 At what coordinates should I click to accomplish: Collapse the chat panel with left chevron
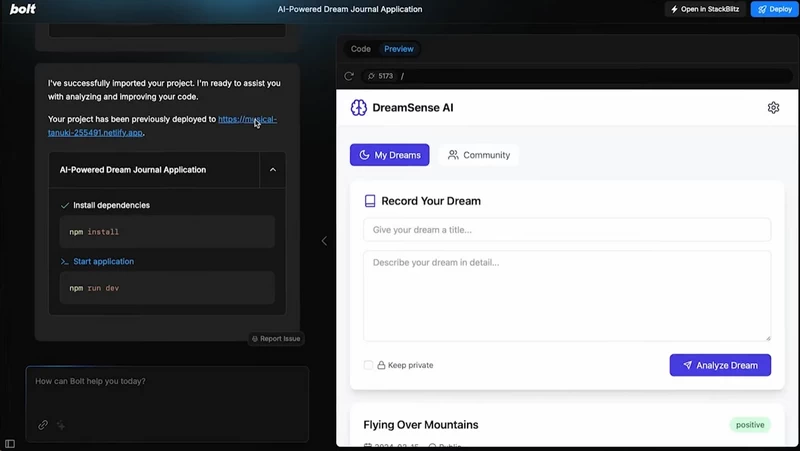pos(324,241)
